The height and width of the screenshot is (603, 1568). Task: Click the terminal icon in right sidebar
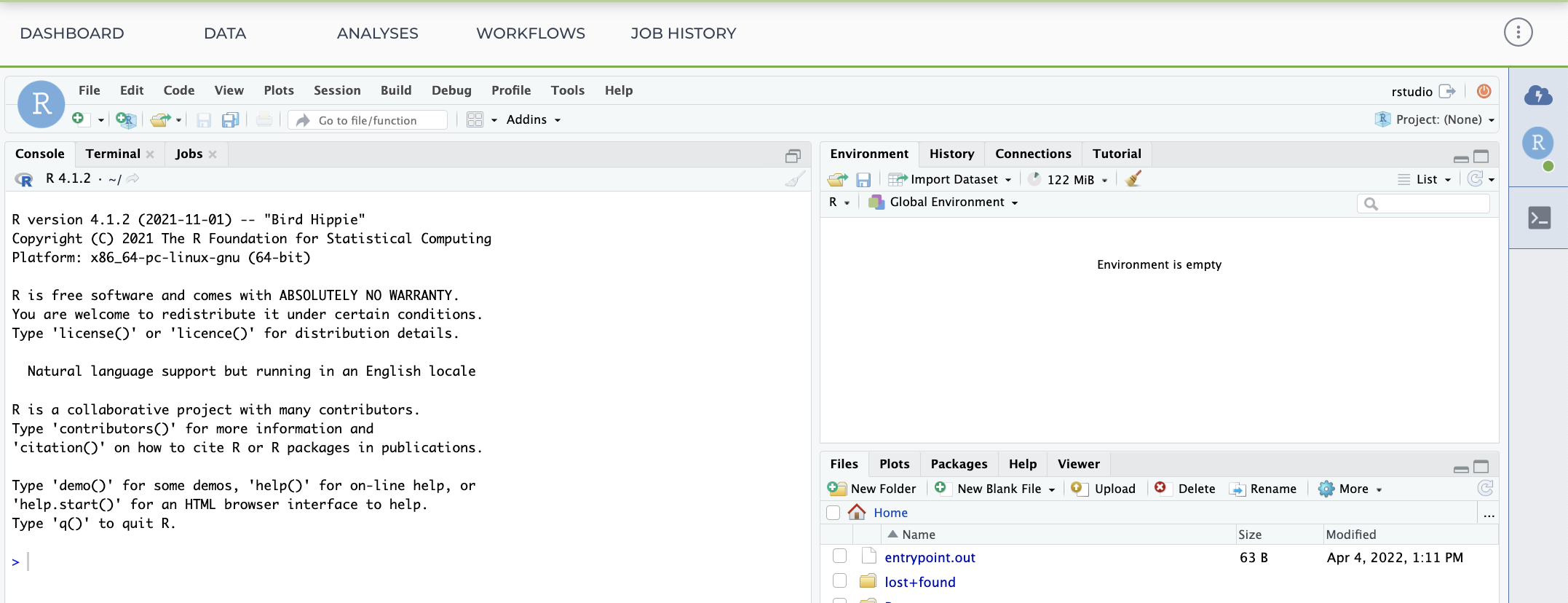[x=1539, y=218]
